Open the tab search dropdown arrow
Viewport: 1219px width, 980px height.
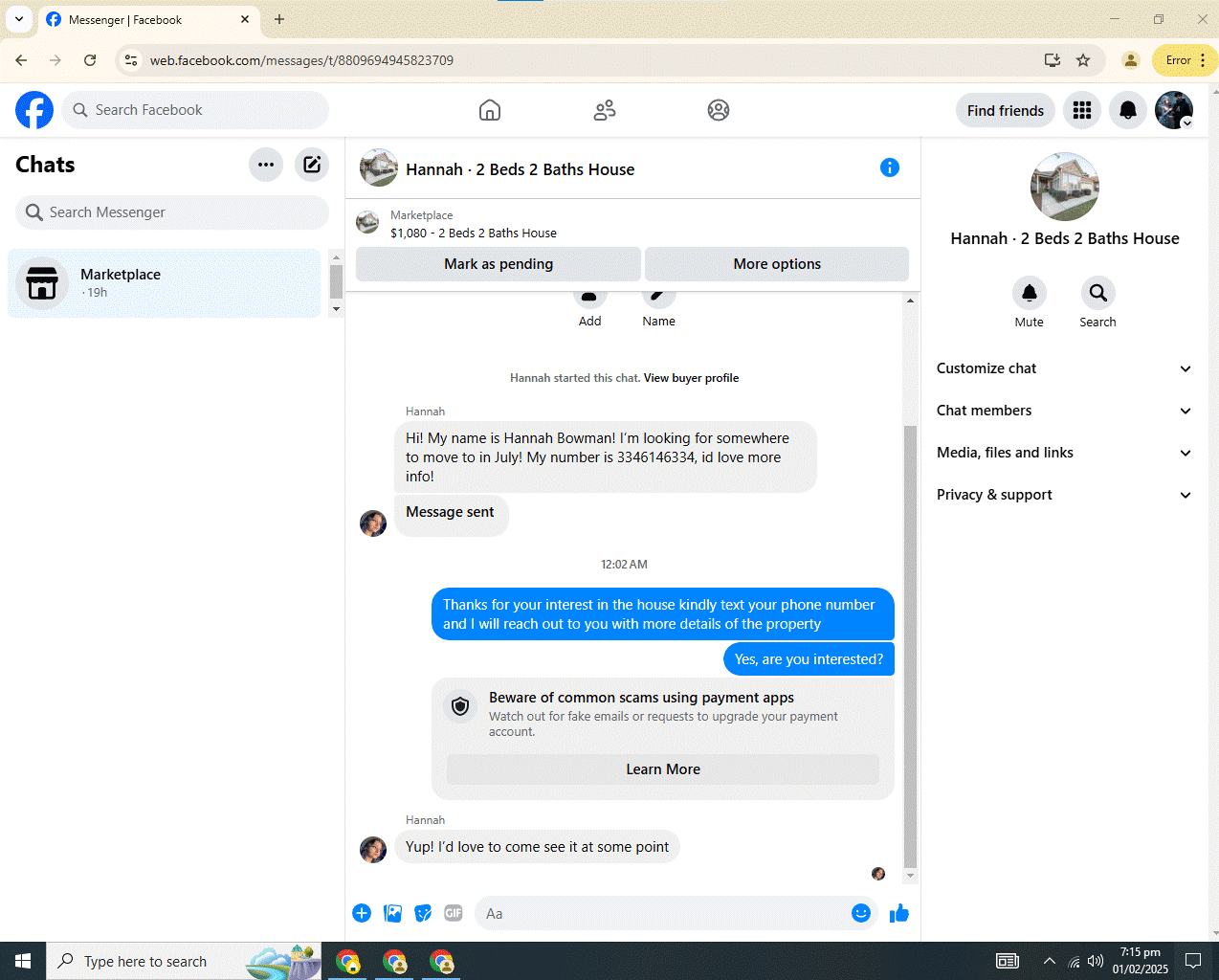(x=19, y=19)
